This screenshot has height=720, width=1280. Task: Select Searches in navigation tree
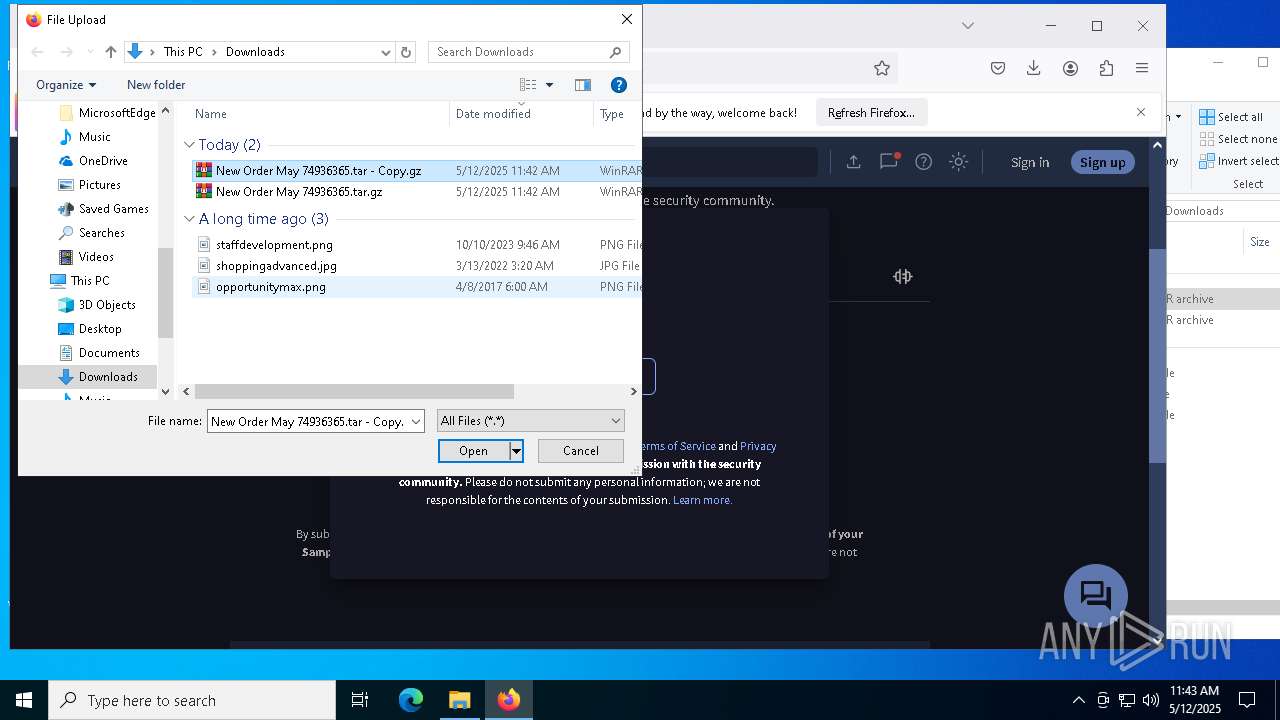[92, 233]
